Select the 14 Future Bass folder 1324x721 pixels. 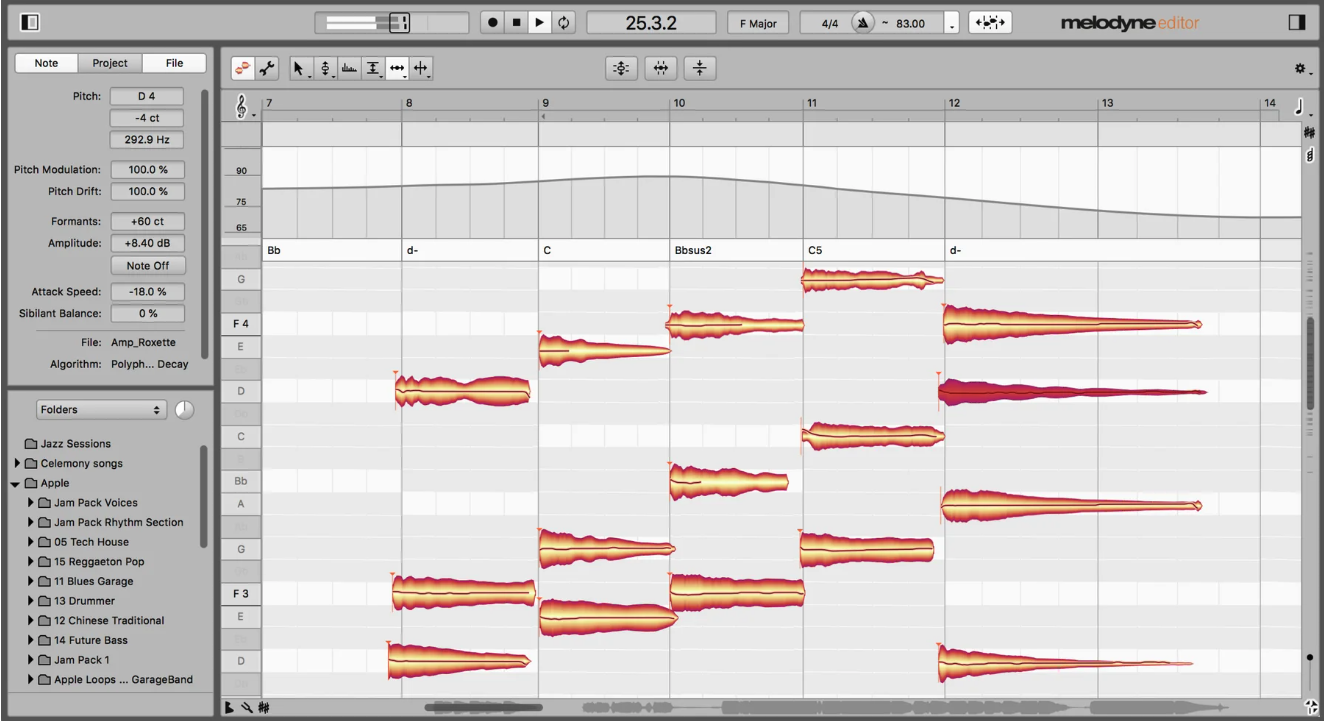82,640
